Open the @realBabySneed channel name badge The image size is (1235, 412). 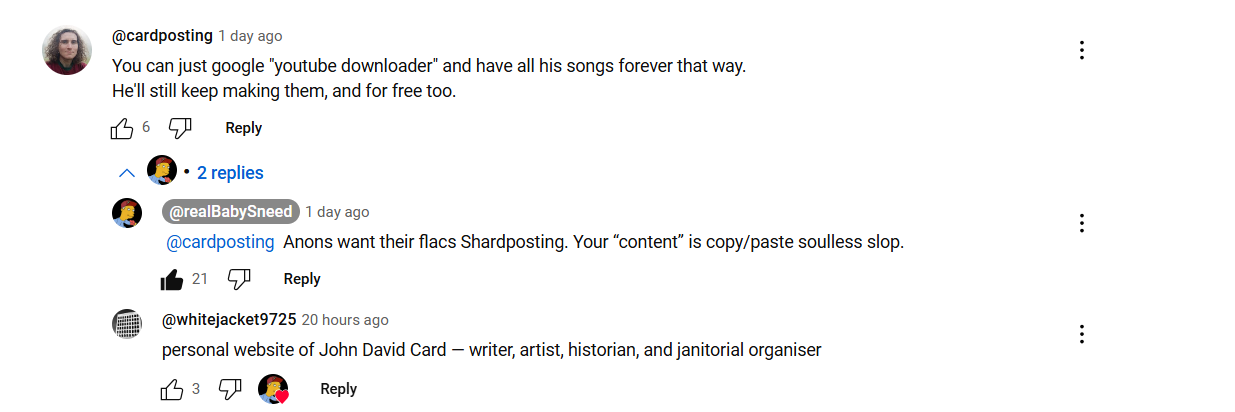231,212
